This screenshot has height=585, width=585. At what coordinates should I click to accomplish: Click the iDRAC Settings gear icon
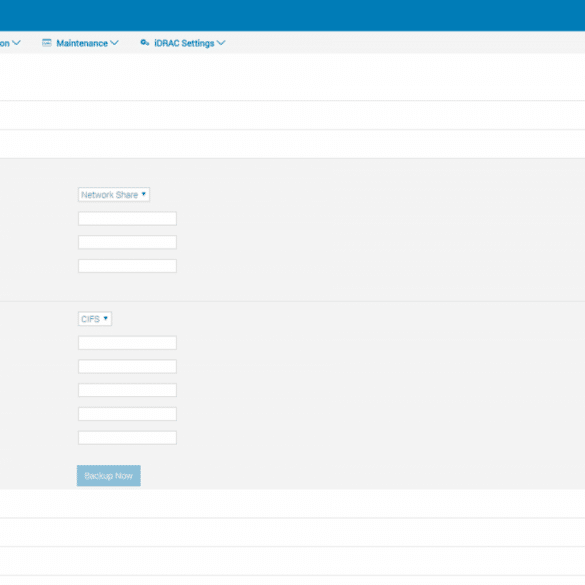(x=145, y=43)
